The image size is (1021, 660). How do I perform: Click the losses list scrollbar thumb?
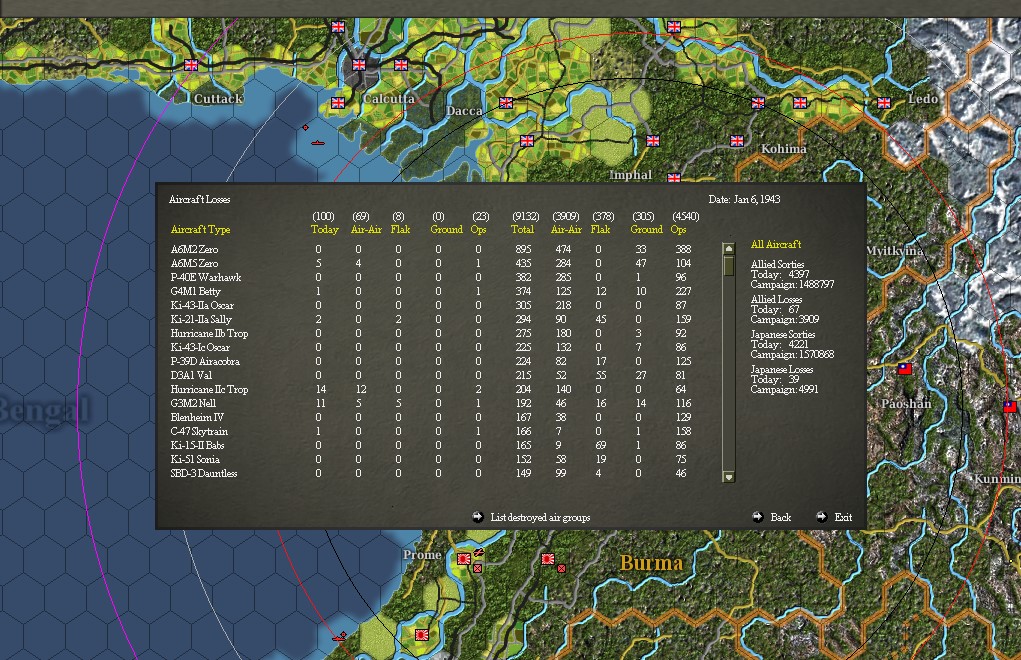(x=729, y=265)
